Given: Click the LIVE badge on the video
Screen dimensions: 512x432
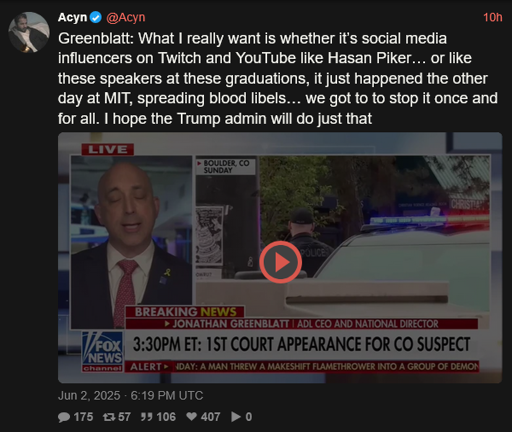Looking at the screenshot, I should pos(108,149).
